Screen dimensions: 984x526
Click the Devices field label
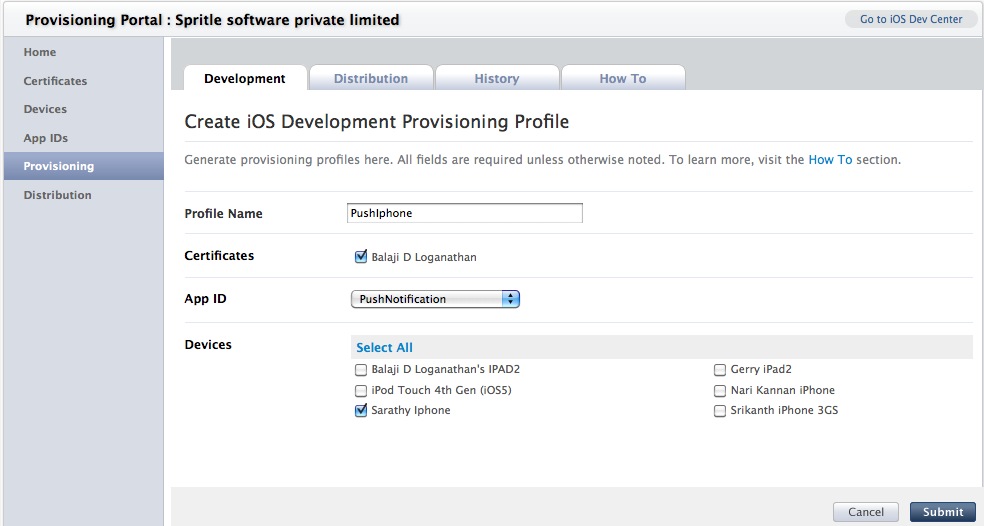tap(208, 345)
